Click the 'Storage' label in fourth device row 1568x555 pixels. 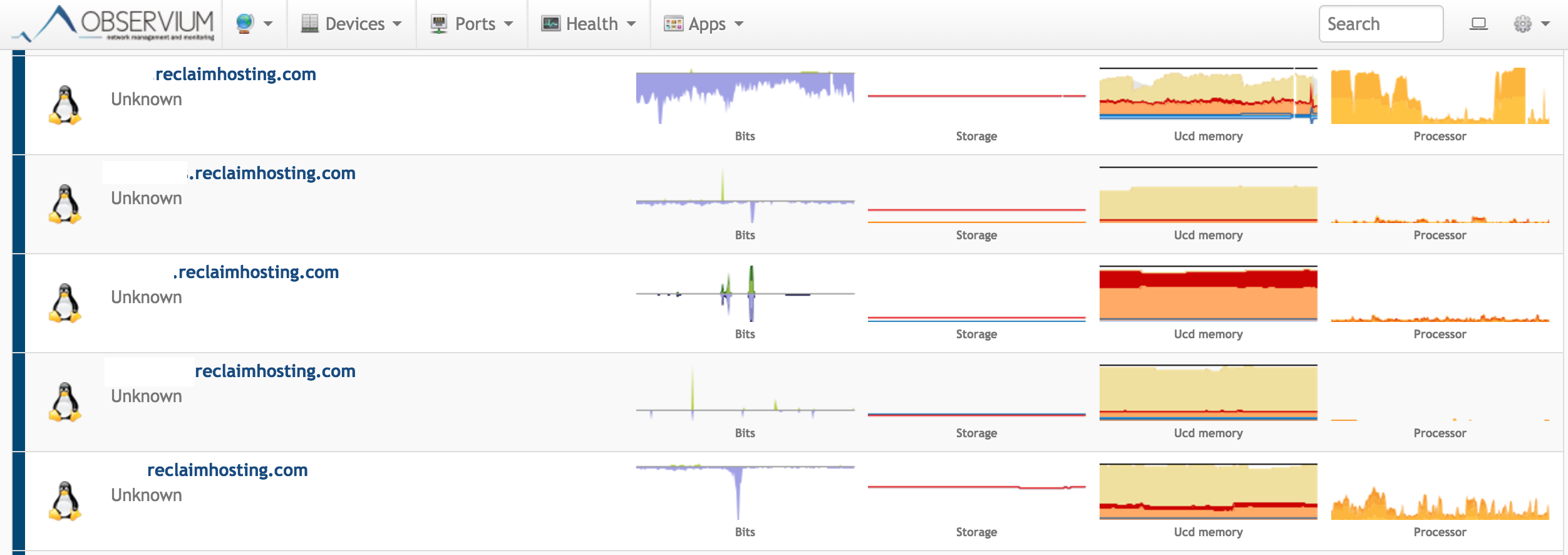[x=977, y=433]
